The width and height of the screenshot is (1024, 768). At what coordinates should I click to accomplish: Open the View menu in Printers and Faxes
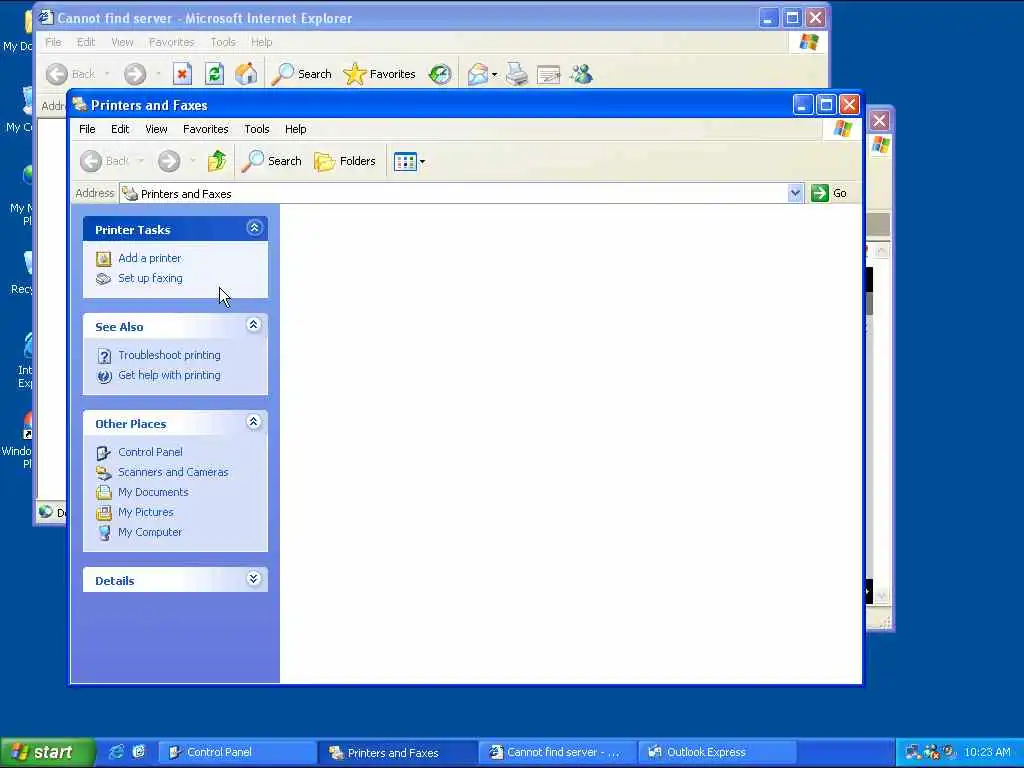[x=156, y=129]
